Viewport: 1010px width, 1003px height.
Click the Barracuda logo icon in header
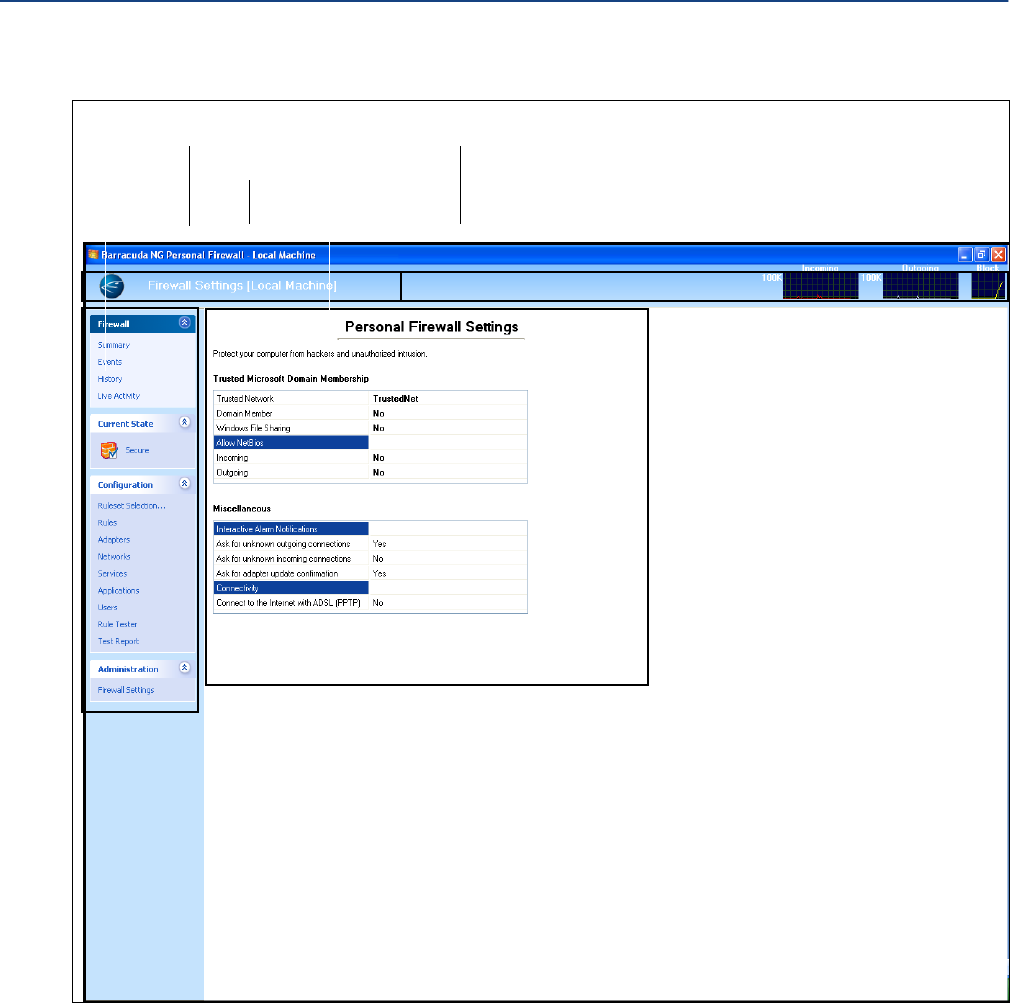pos(111,286)
